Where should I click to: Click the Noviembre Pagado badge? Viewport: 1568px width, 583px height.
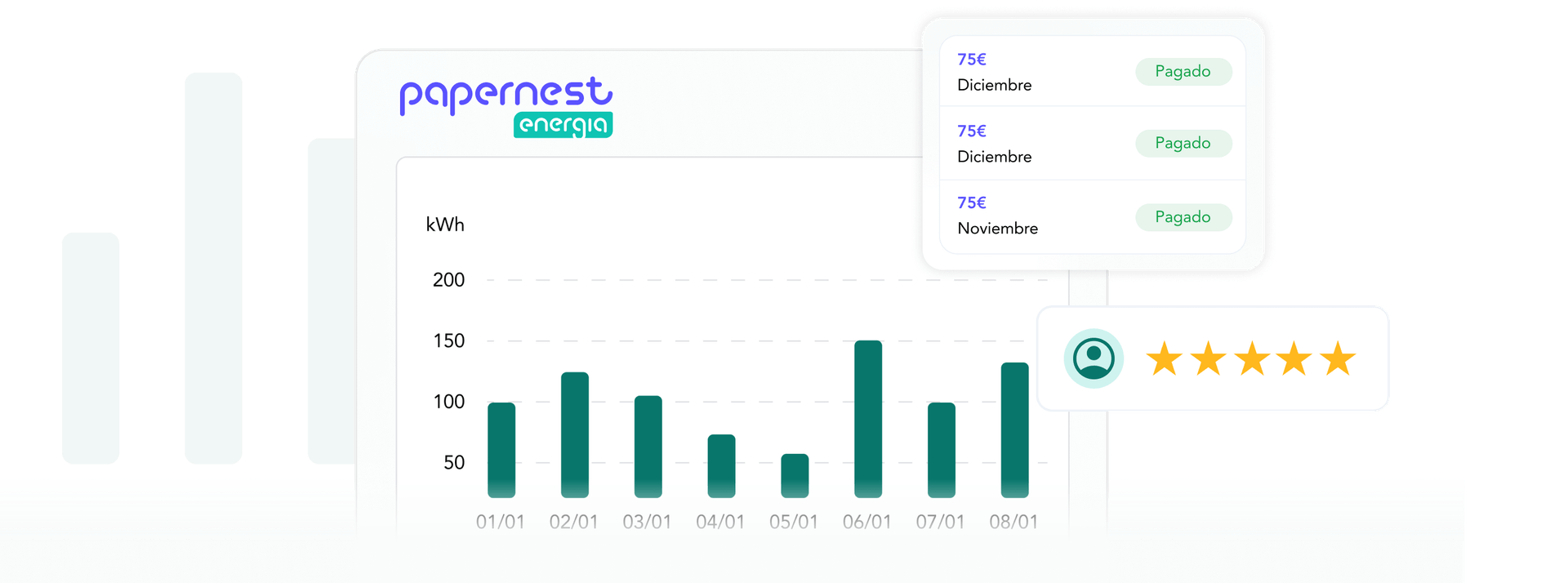coord(1183,217)
